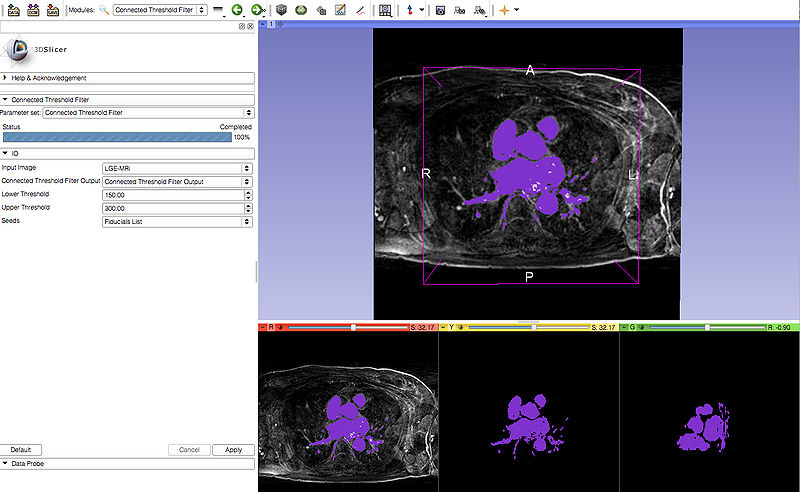Click the Red slice view offset slider
The height and width of the screenshot is (492, 800).
tap(352, 327)
